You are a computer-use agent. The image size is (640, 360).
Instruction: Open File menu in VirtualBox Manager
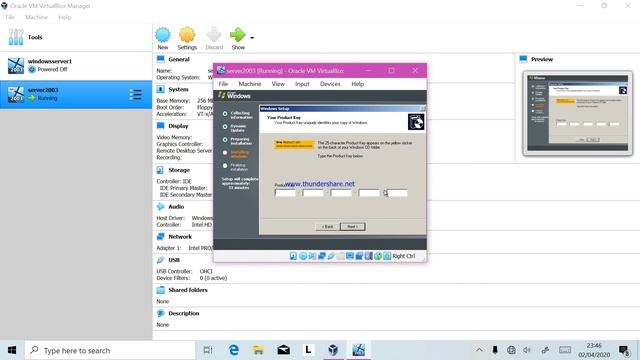pos(10,17)
